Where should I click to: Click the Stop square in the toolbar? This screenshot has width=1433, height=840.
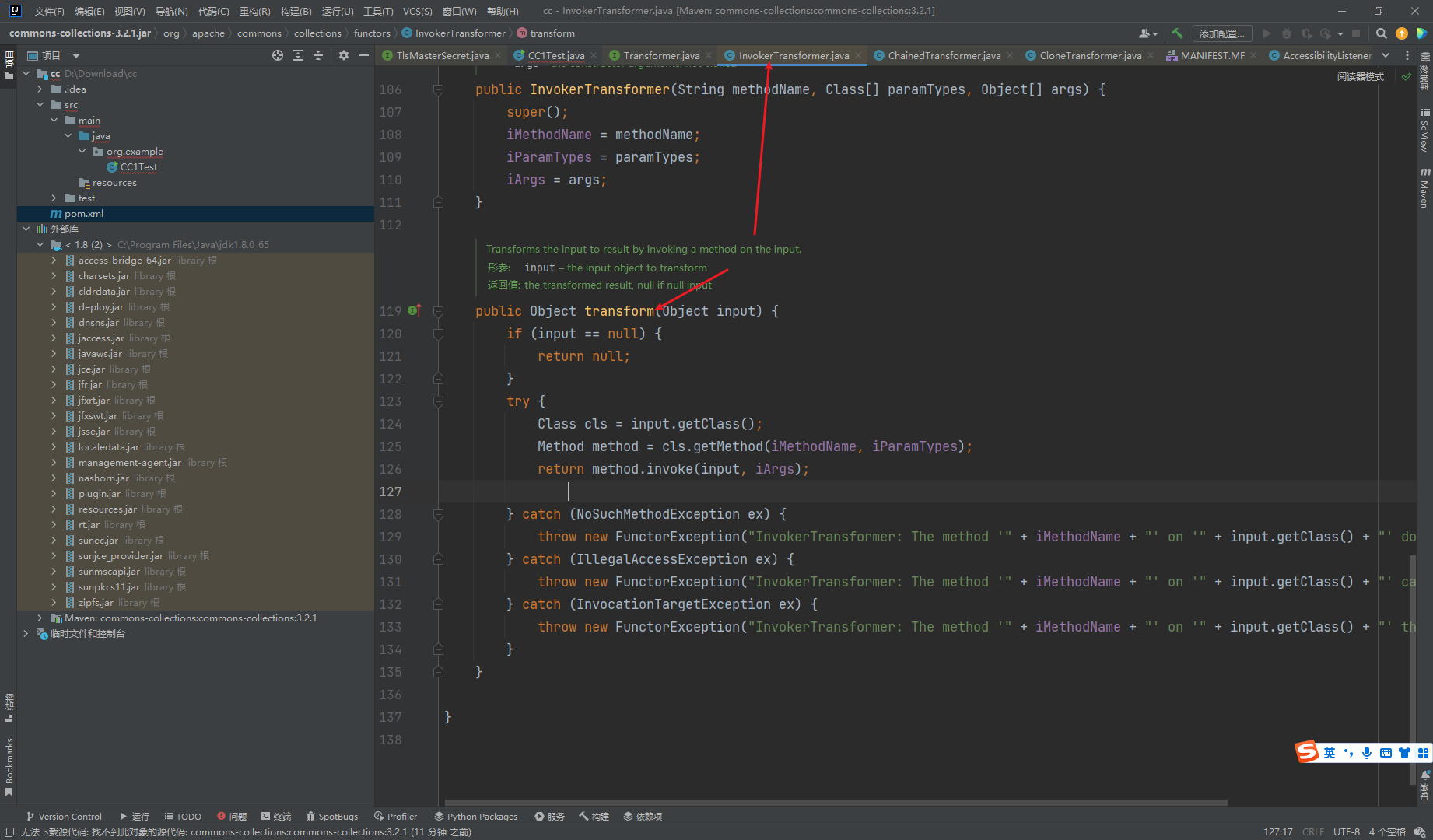coord(1356,33)
